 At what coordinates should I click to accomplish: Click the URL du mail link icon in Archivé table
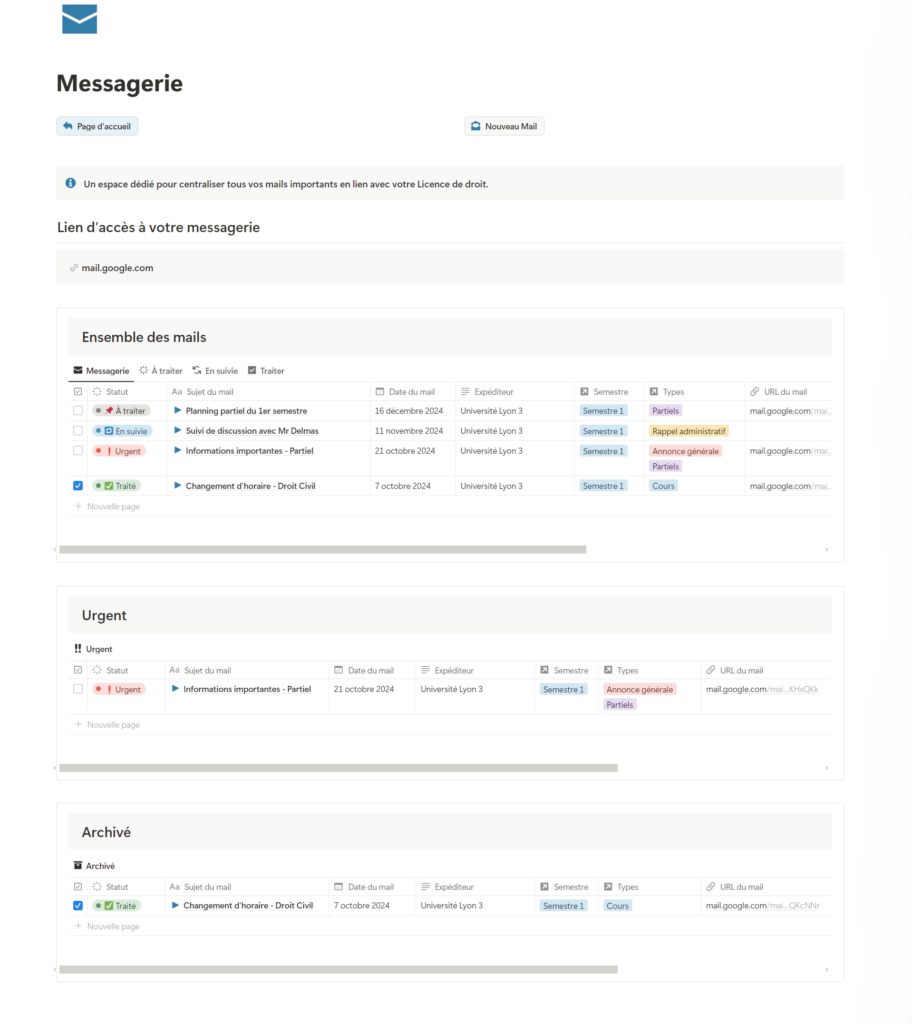point(710,887)
